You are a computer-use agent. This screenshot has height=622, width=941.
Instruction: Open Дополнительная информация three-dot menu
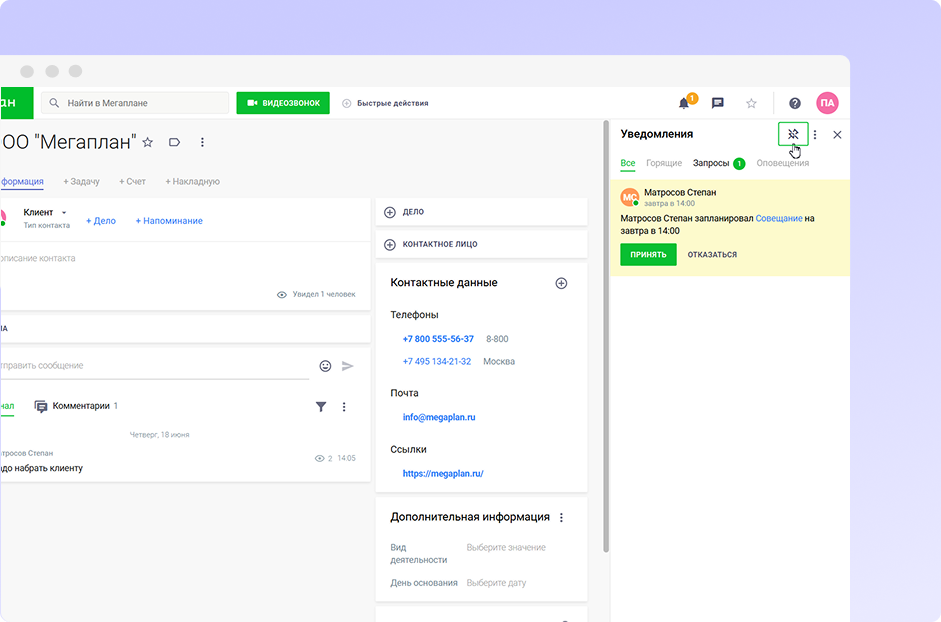562,518
